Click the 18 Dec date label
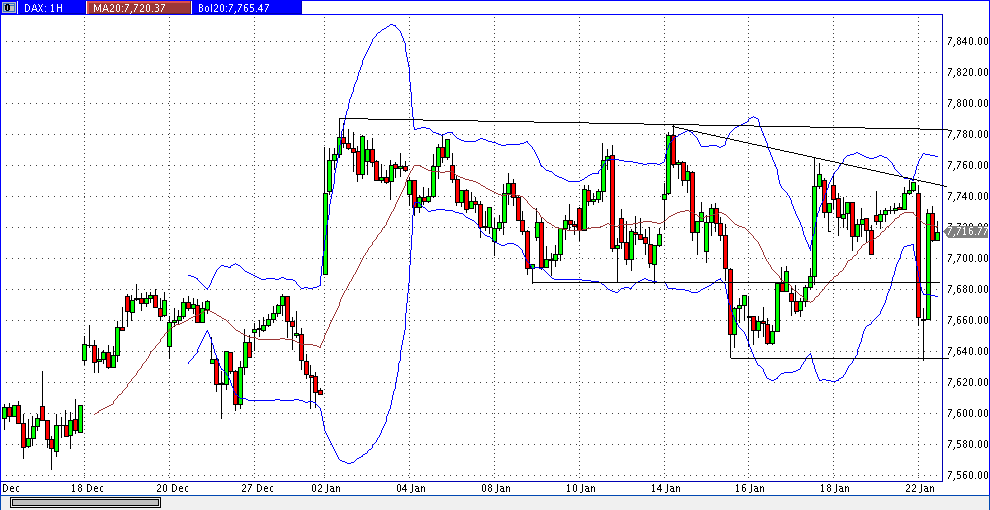Viewport: 990px width, 510px height. (88, 488)
